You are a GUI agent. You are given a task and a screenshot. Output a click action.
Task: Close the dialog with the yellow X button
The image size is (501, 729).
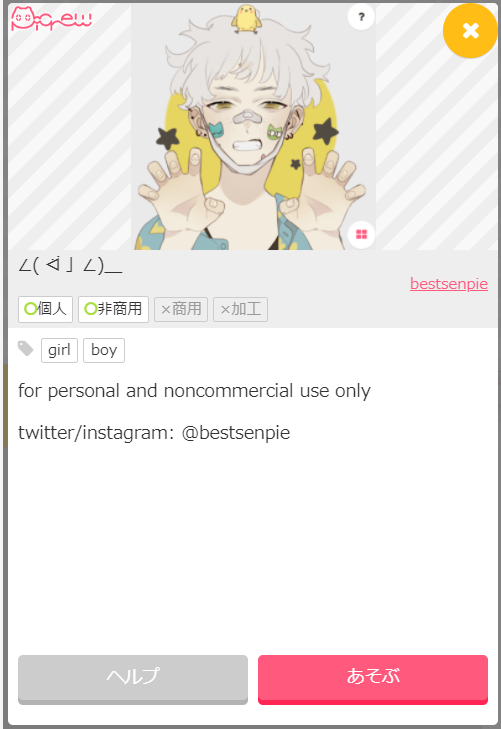(x=470, y=31)
